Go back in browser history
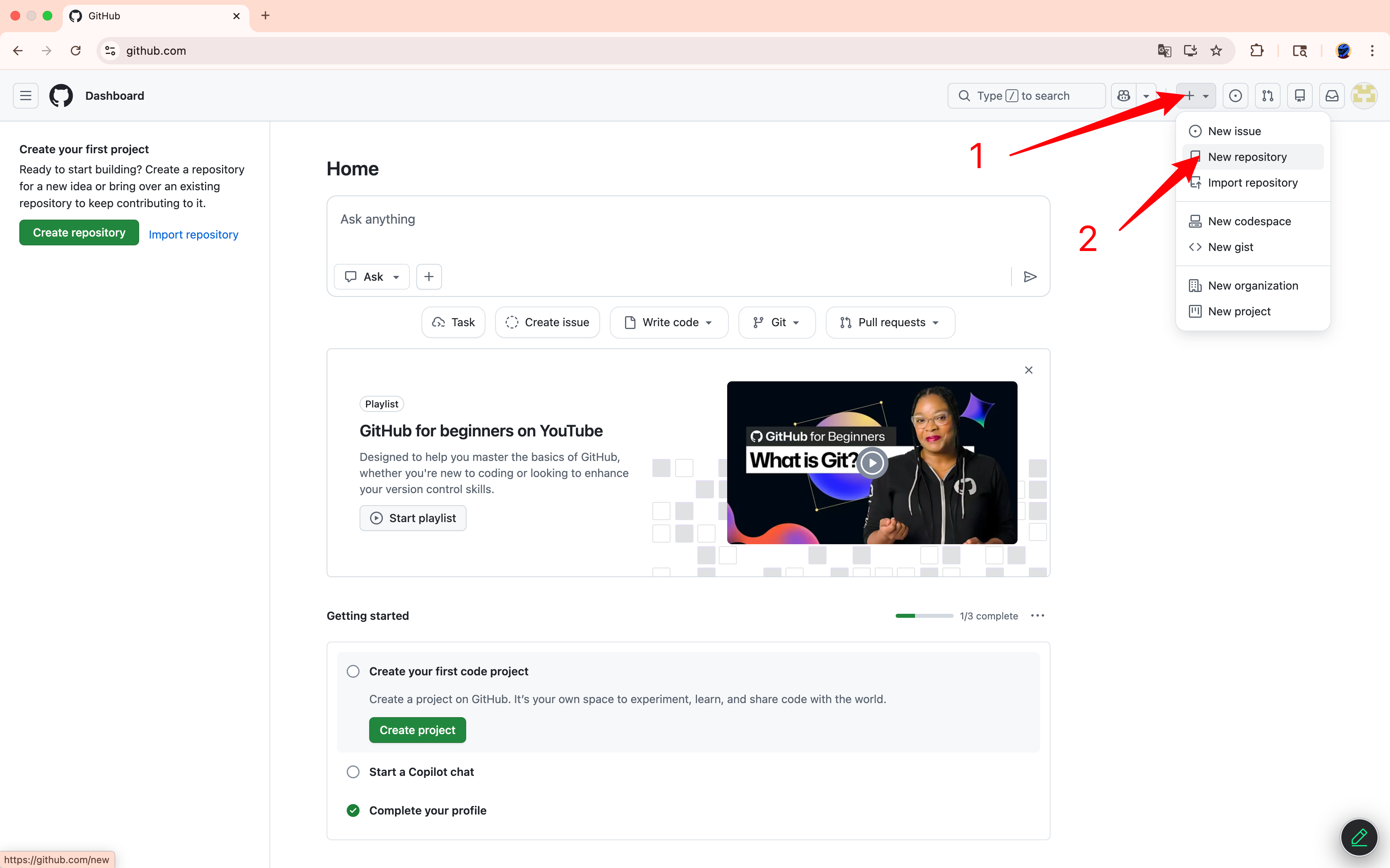Screen dimensions: 1390x868 pyautogui.click(x=18, y=51)
